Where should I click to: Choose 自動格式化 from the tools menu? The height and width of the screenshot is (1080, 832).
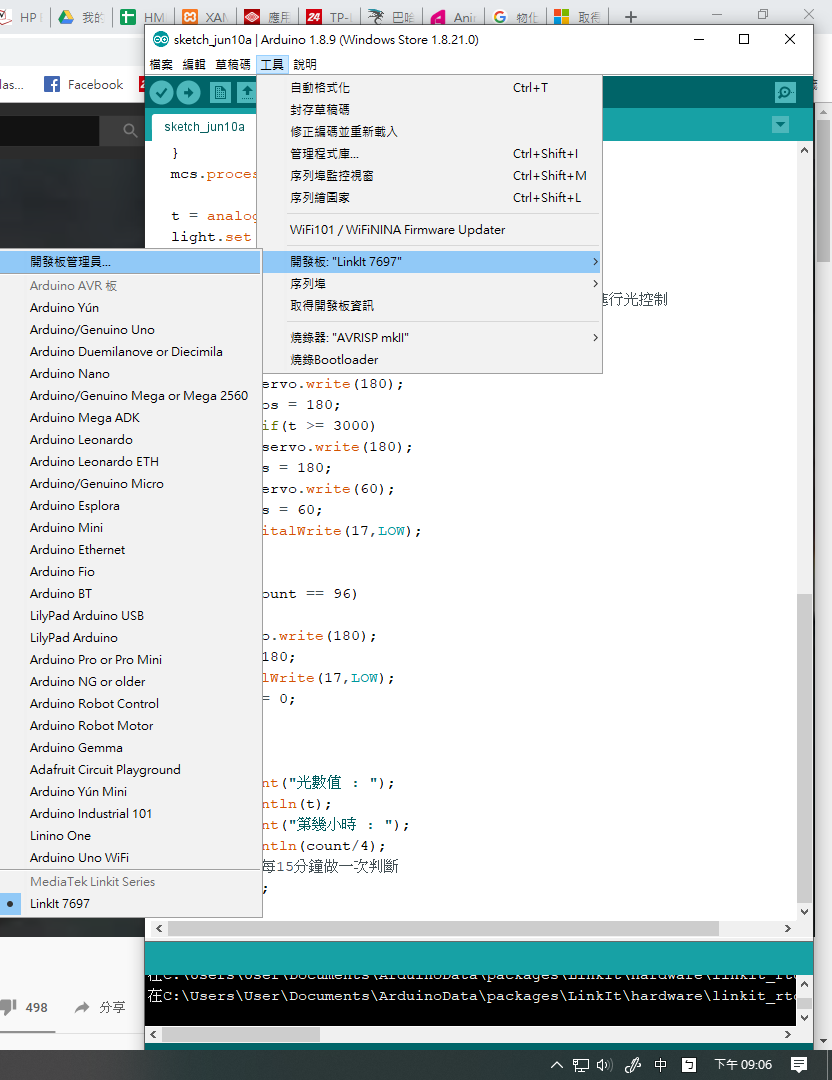[x=429, y=87]
